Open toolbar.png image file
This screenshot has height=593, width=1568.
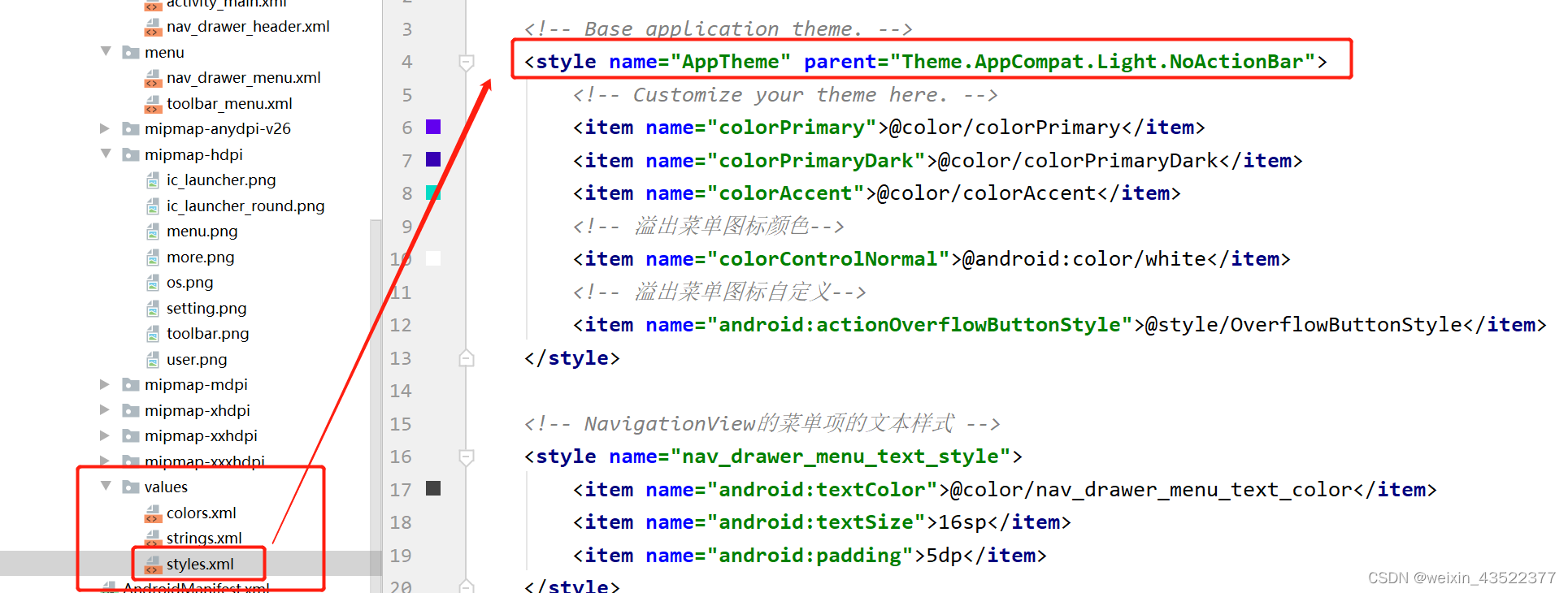[x=208, y=334]
